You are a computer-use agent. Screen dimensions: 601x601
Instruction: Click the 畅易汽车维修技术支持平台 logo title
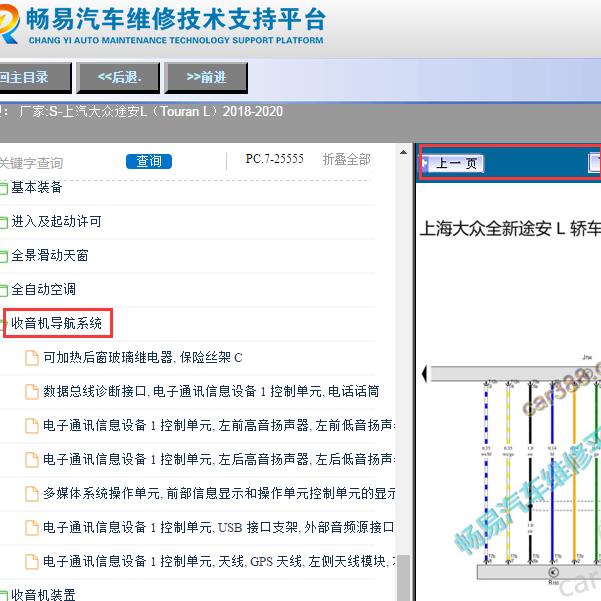point(176,19)
